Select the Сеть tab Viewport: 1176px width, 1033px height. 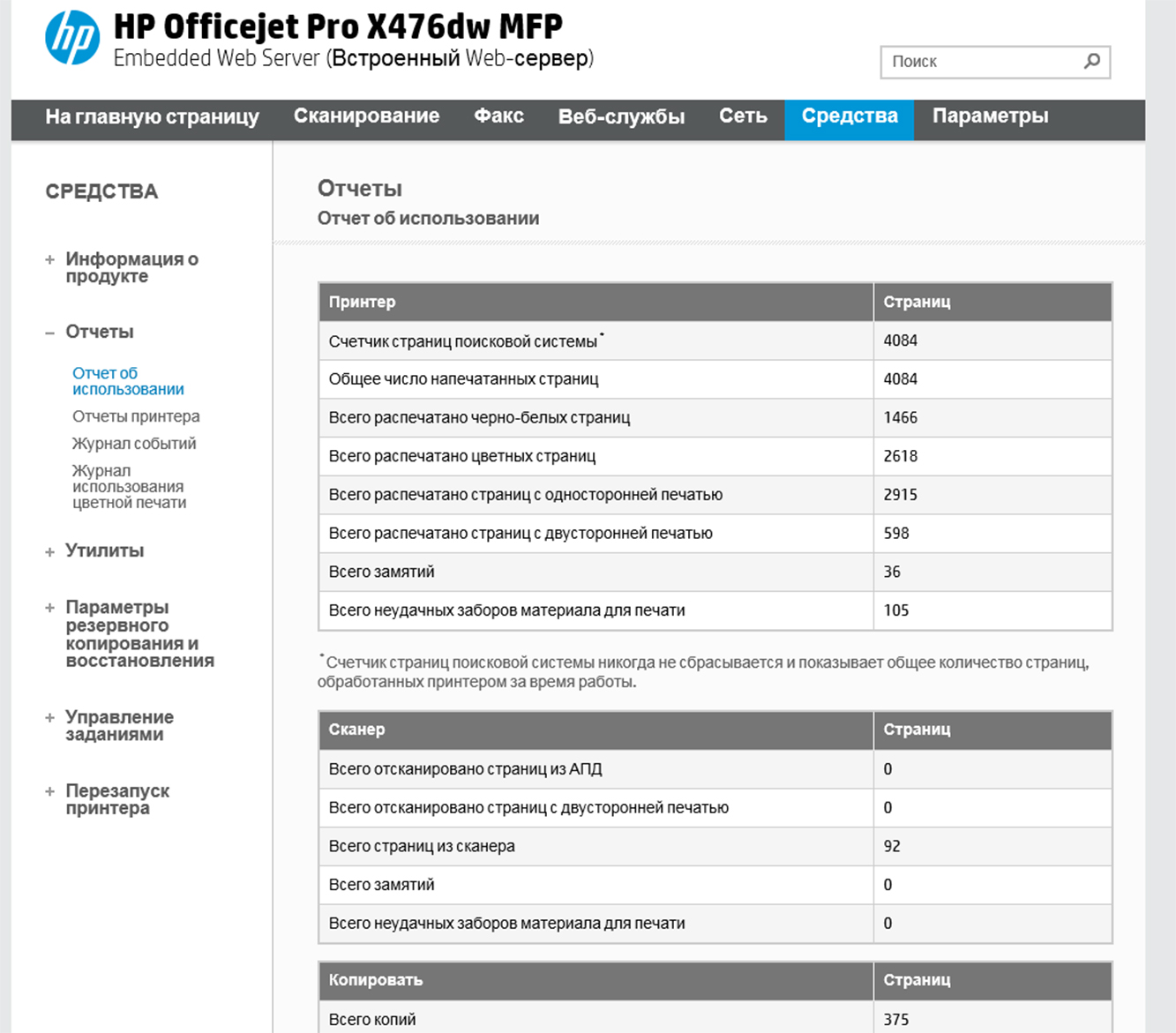743,116
